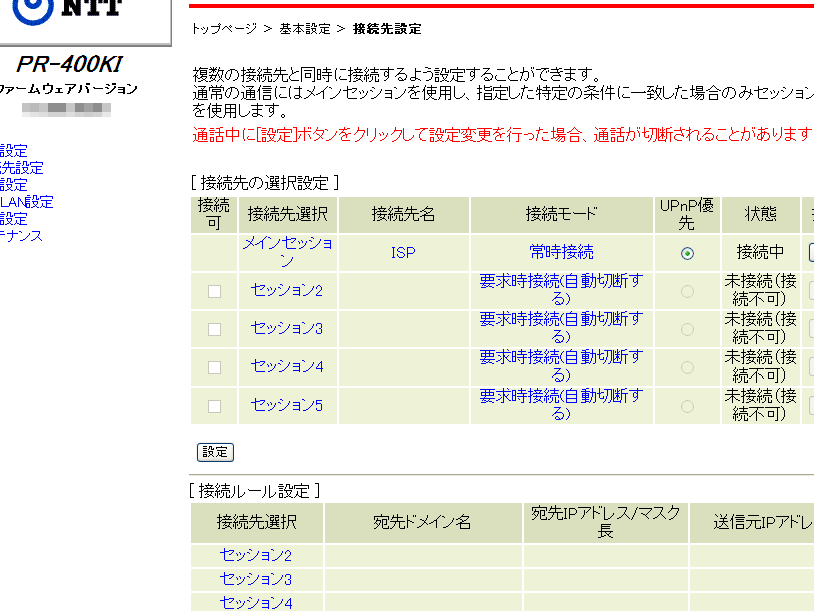
Task: Open the メインセッション link
Action: [x=287, y=252]
